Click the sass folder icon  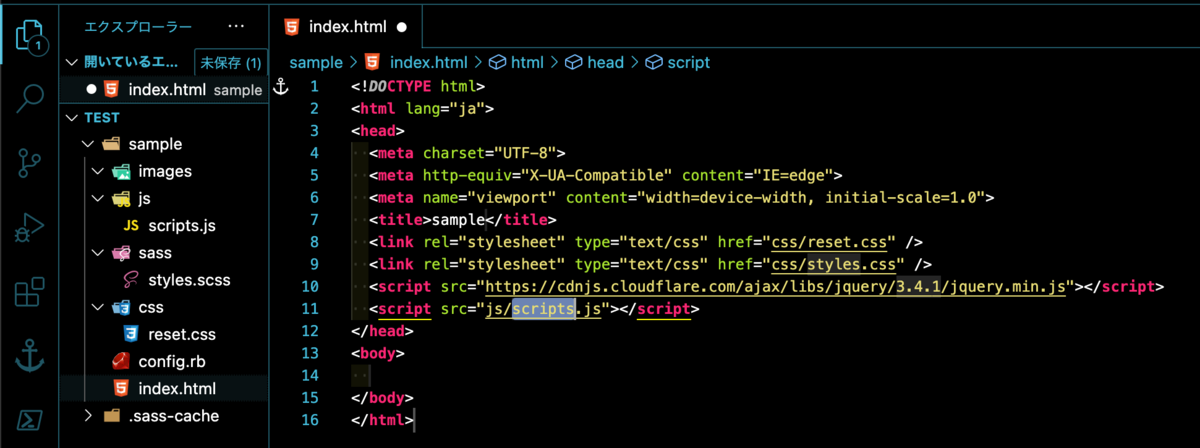pyautogui.click(x=120, y=253)
